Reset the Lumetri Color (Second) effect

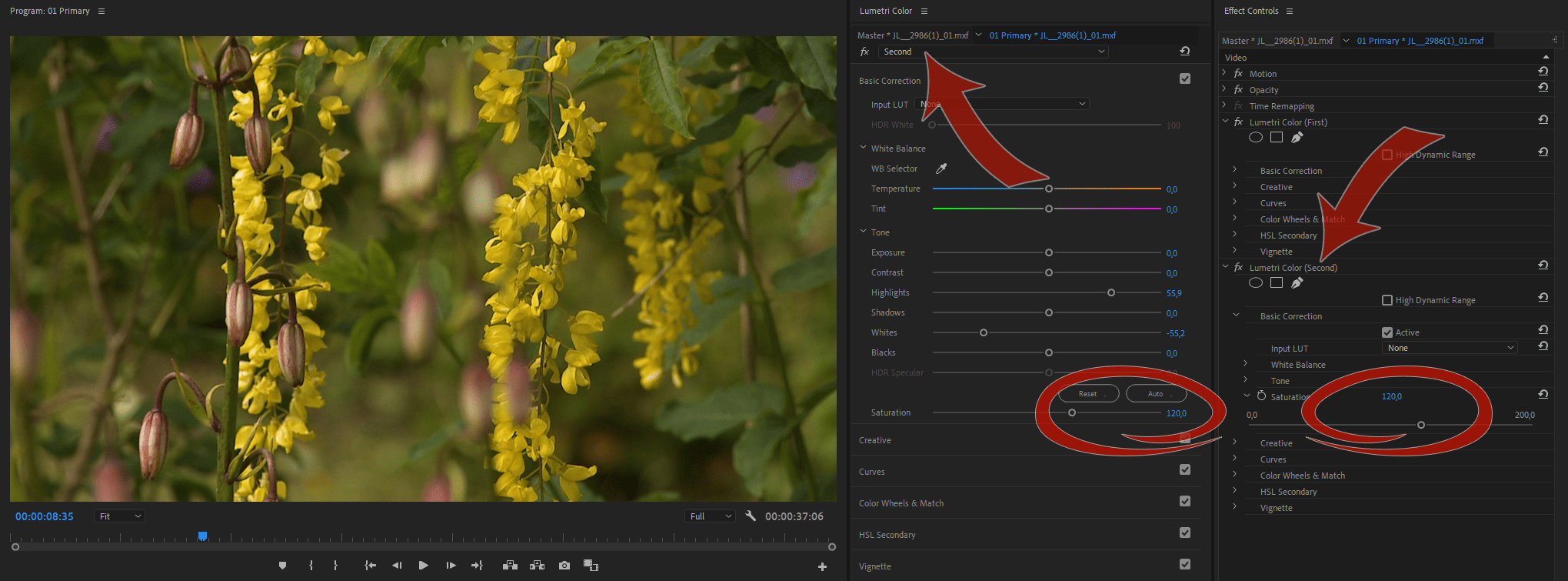tap(1543, 265)
